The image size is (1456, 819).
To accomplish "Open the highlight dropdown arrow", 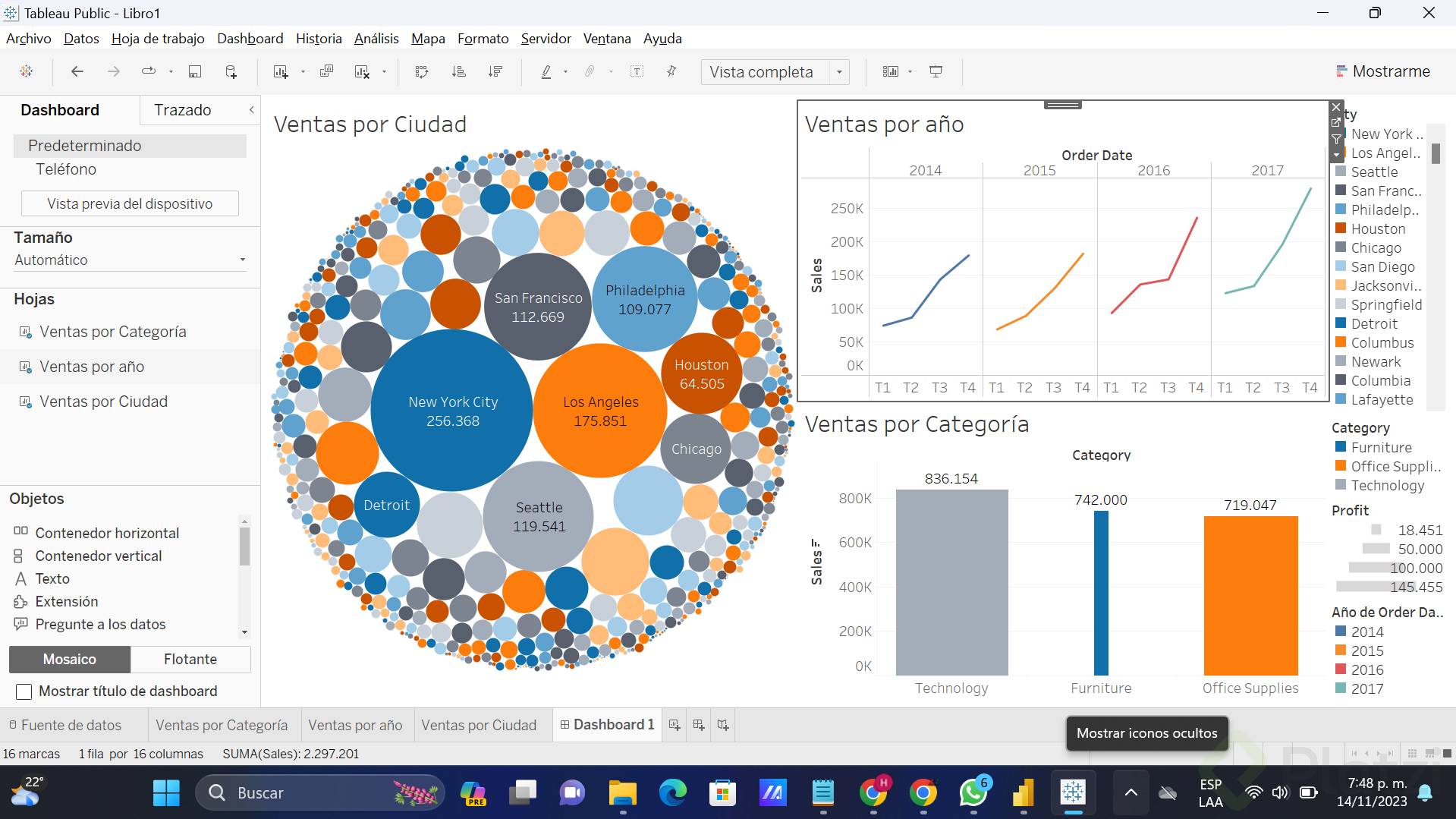I will [x=565, y=71].
